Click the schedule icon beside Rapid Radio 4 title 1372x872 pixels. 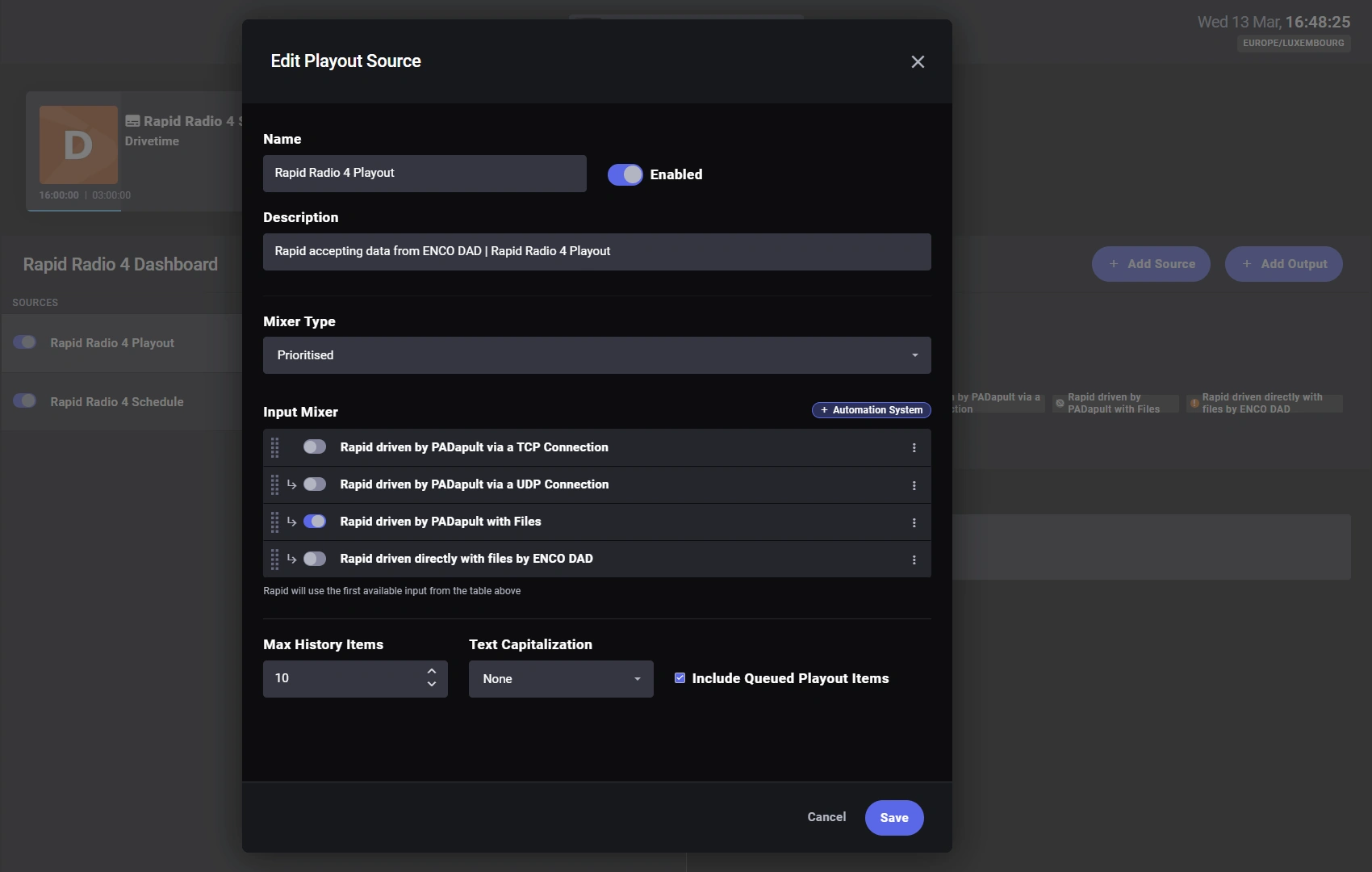click(x=132, y=121)
